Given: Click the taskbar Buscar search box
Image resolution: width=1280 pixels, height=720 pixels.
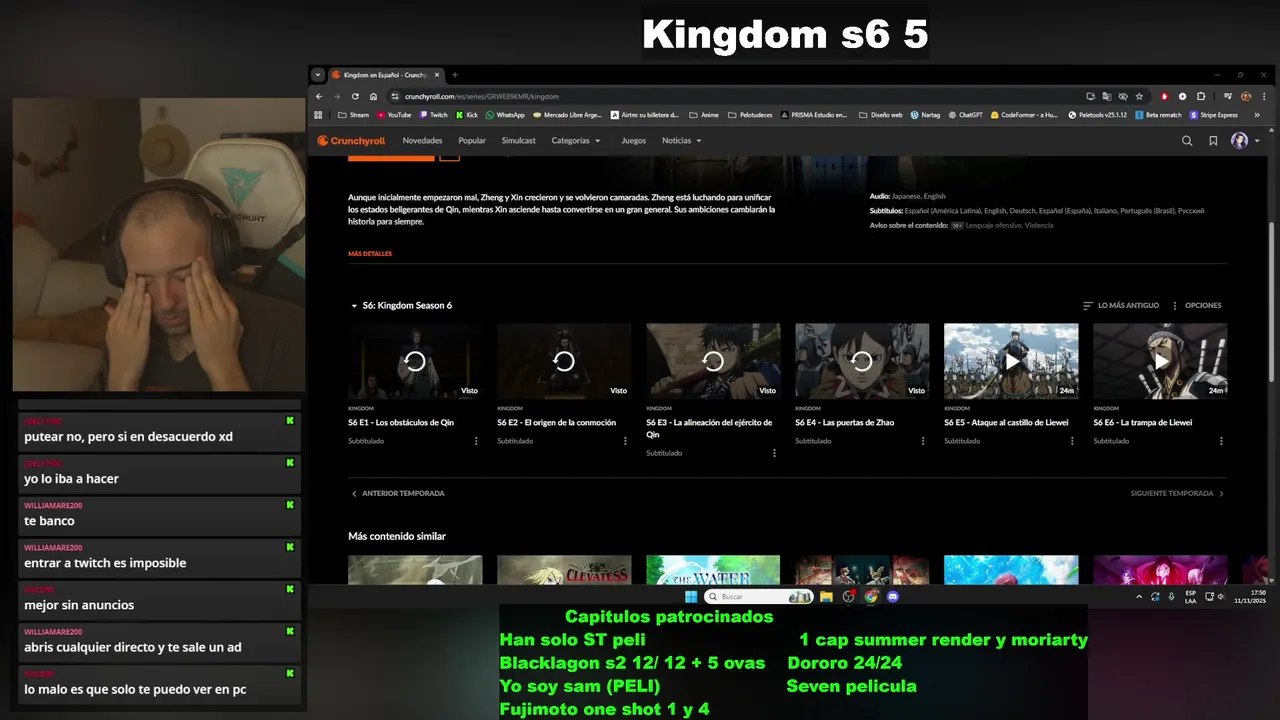Looking at the screenshot, I should tap(759, 597).
